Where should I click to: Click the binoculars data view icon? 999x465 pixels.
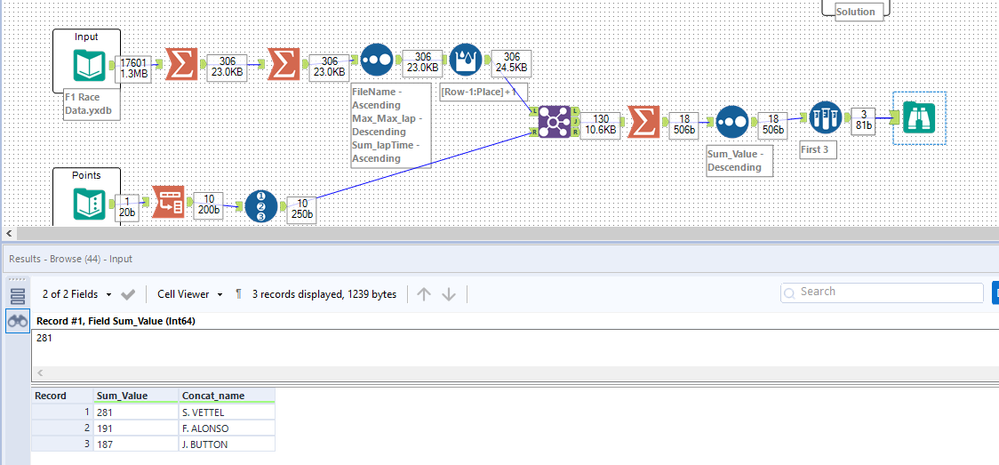pyautogui.click(x=18, y=322)
